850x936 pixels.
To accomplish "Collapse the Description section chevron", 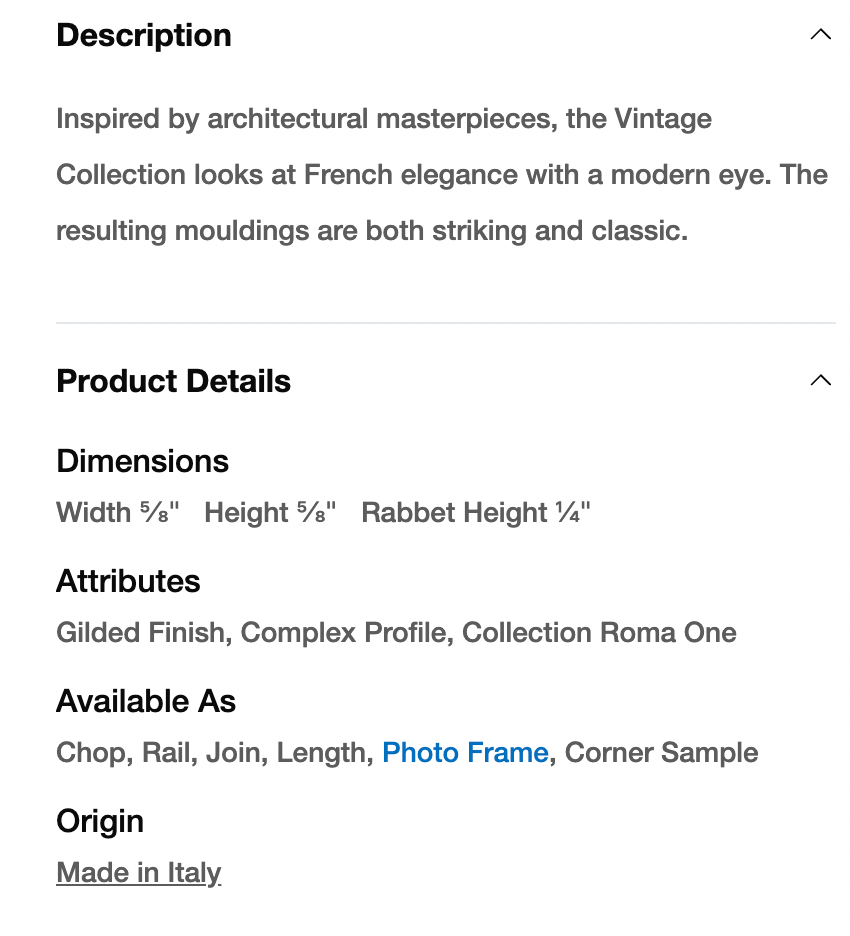I will click(x=820, y=35).
